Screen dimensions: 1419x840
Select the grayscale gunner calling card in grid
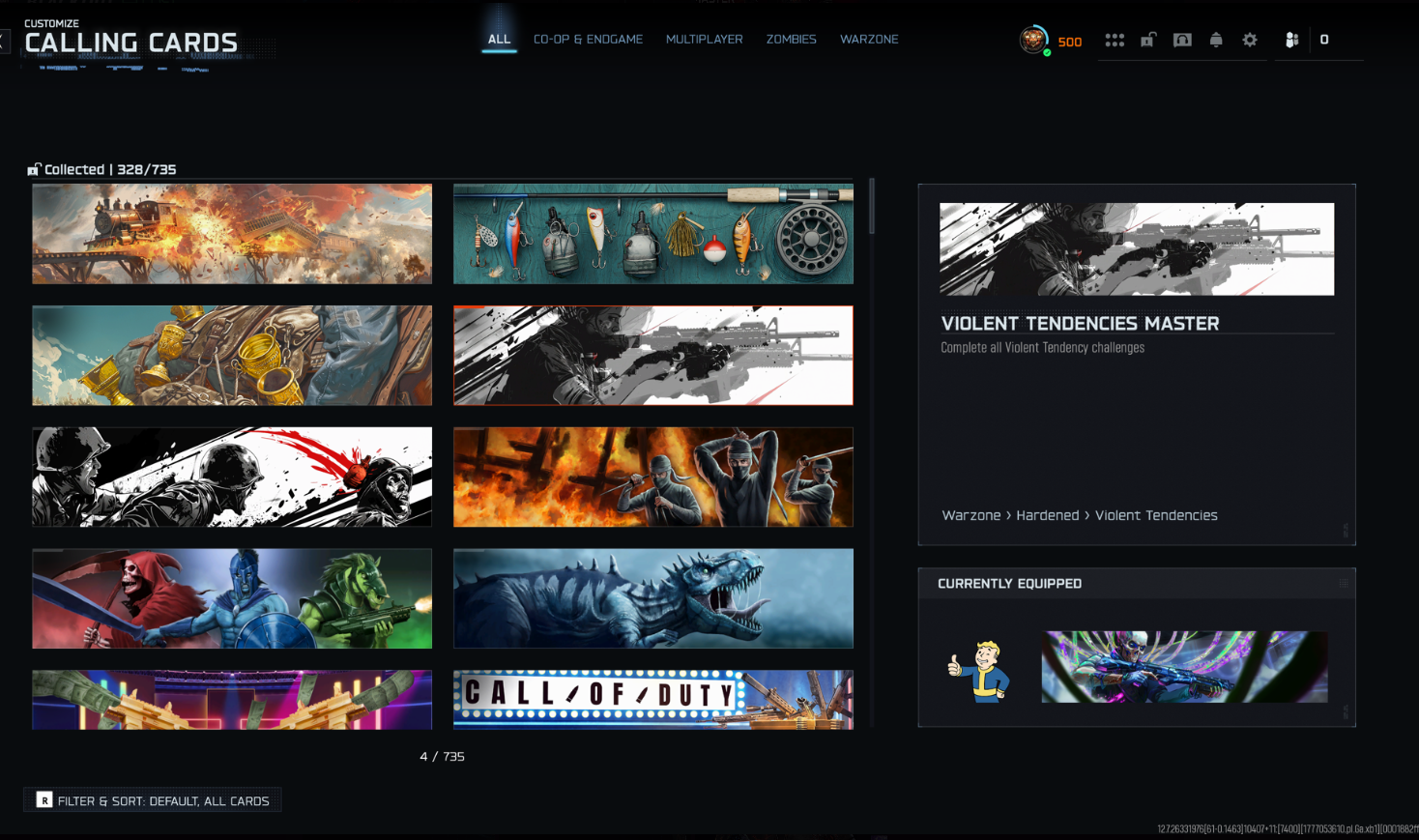point(653,356)
